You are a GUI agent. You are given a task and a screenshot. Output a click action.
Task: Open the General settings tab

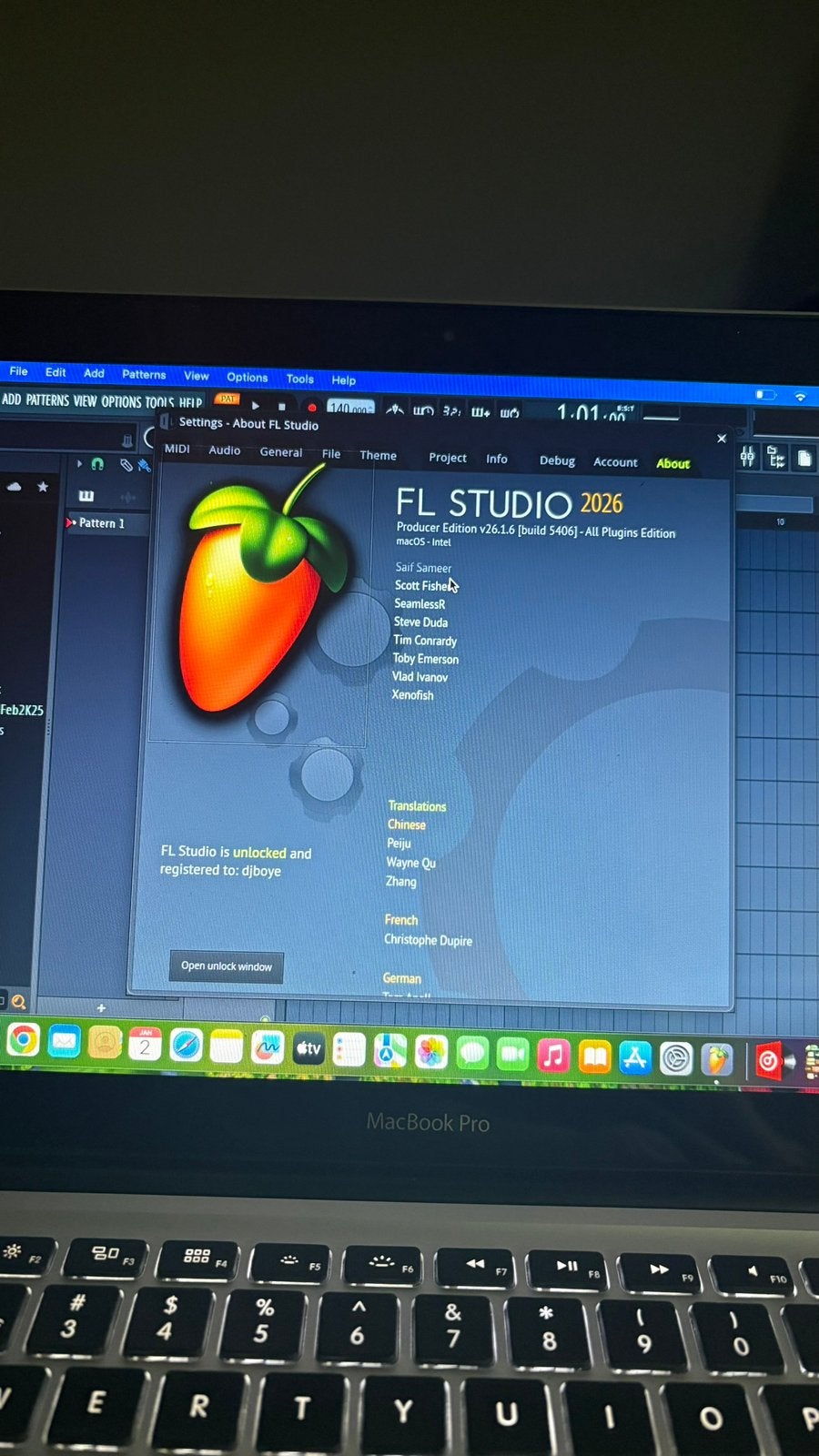pos(281,452)
